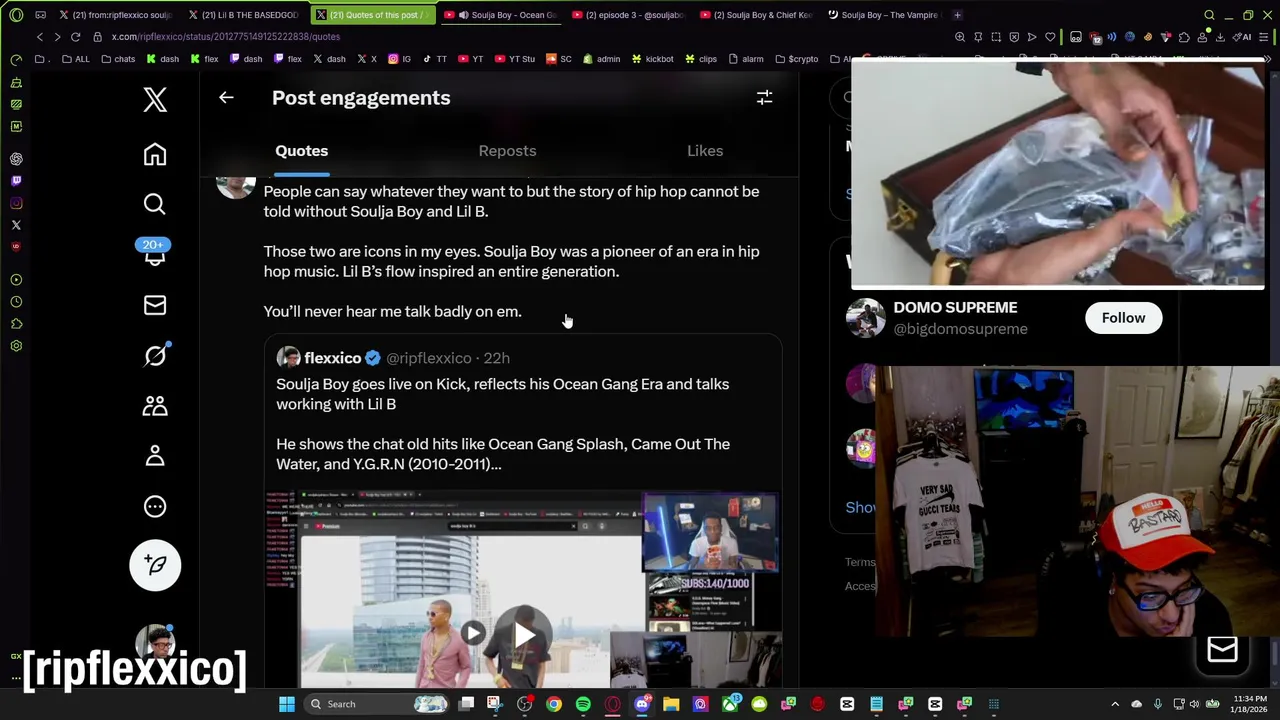Open the engagements filter settings icon
This screenshot has height=720, width=1280.
[764, 98]
